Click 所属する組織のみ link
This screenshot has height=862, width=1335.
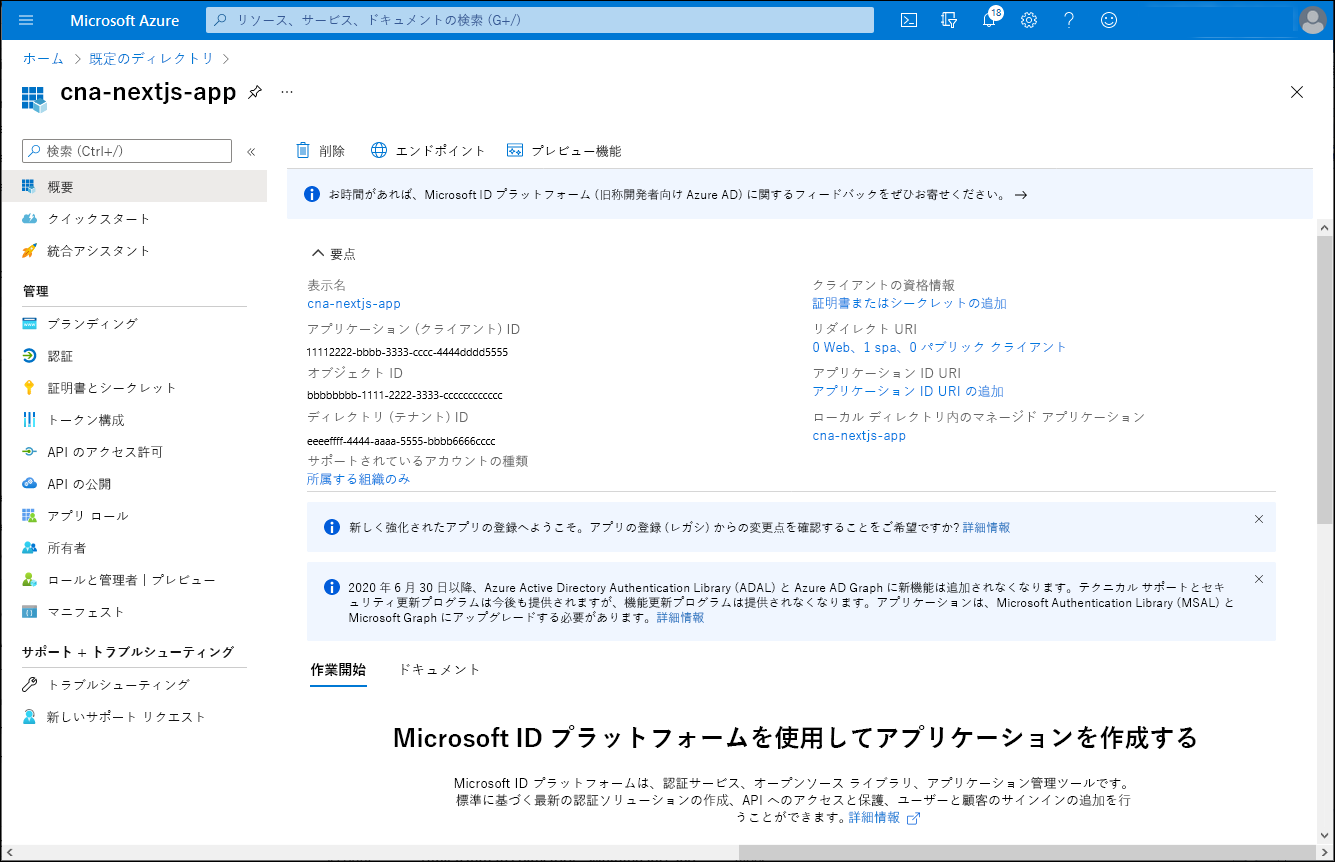(x=358, y=479)
